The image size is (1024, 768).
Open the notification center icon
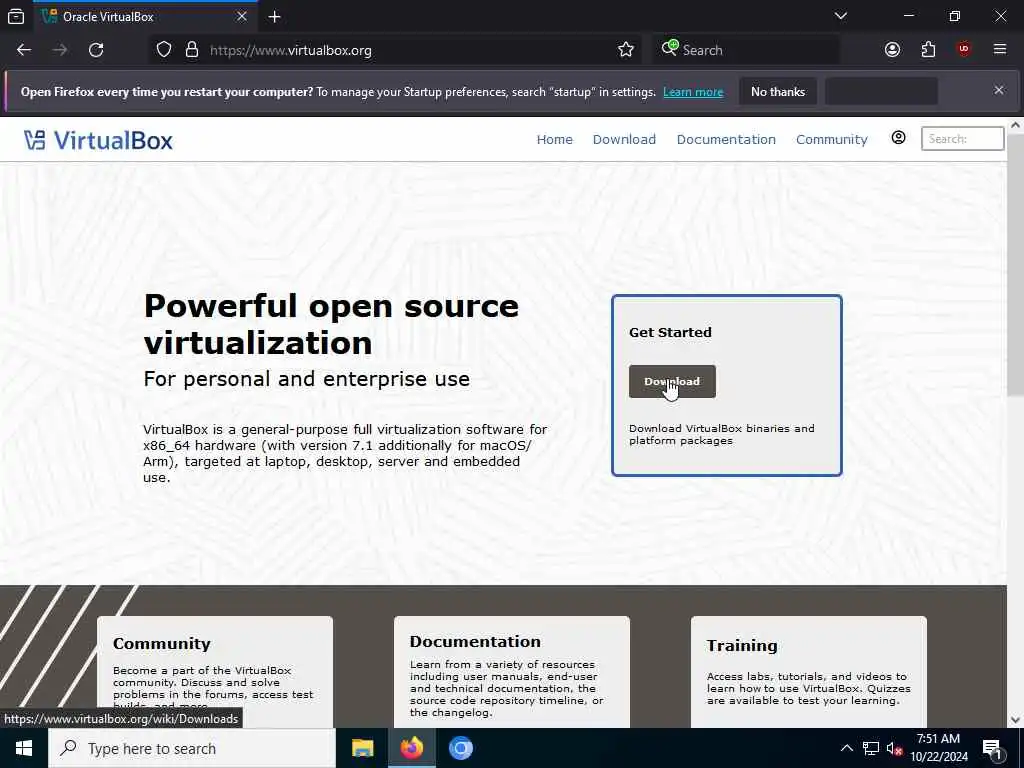[x=993, y=749]
